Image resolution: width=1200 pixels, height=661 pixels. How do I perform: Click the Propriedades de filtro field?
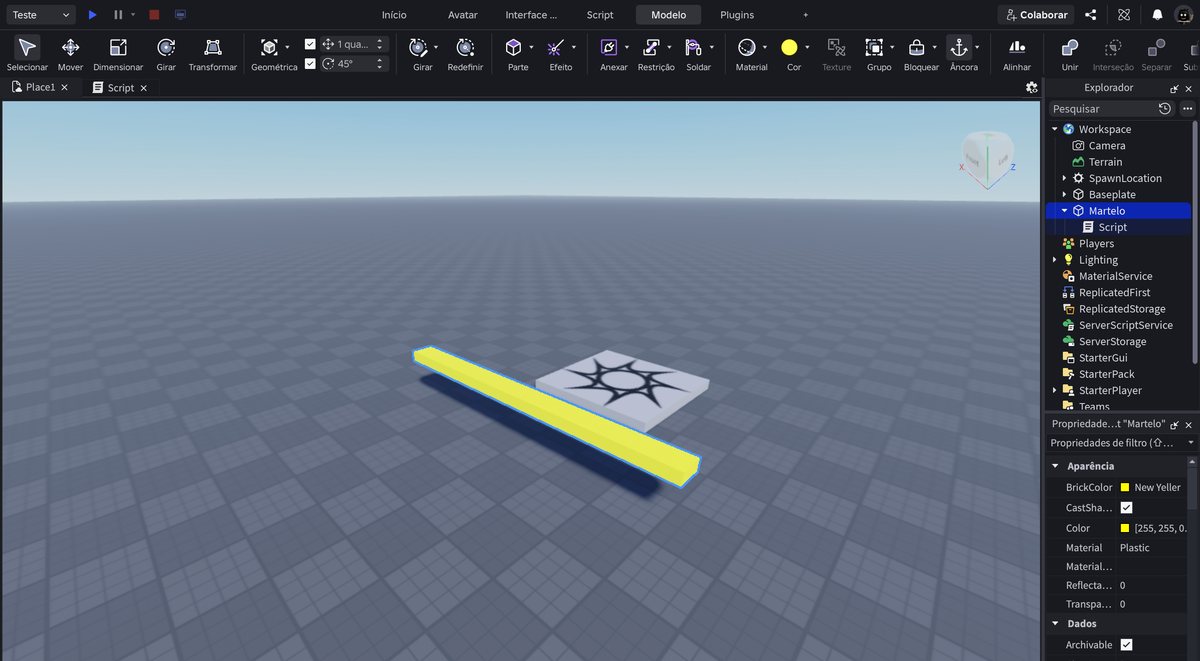(1120, 442)
